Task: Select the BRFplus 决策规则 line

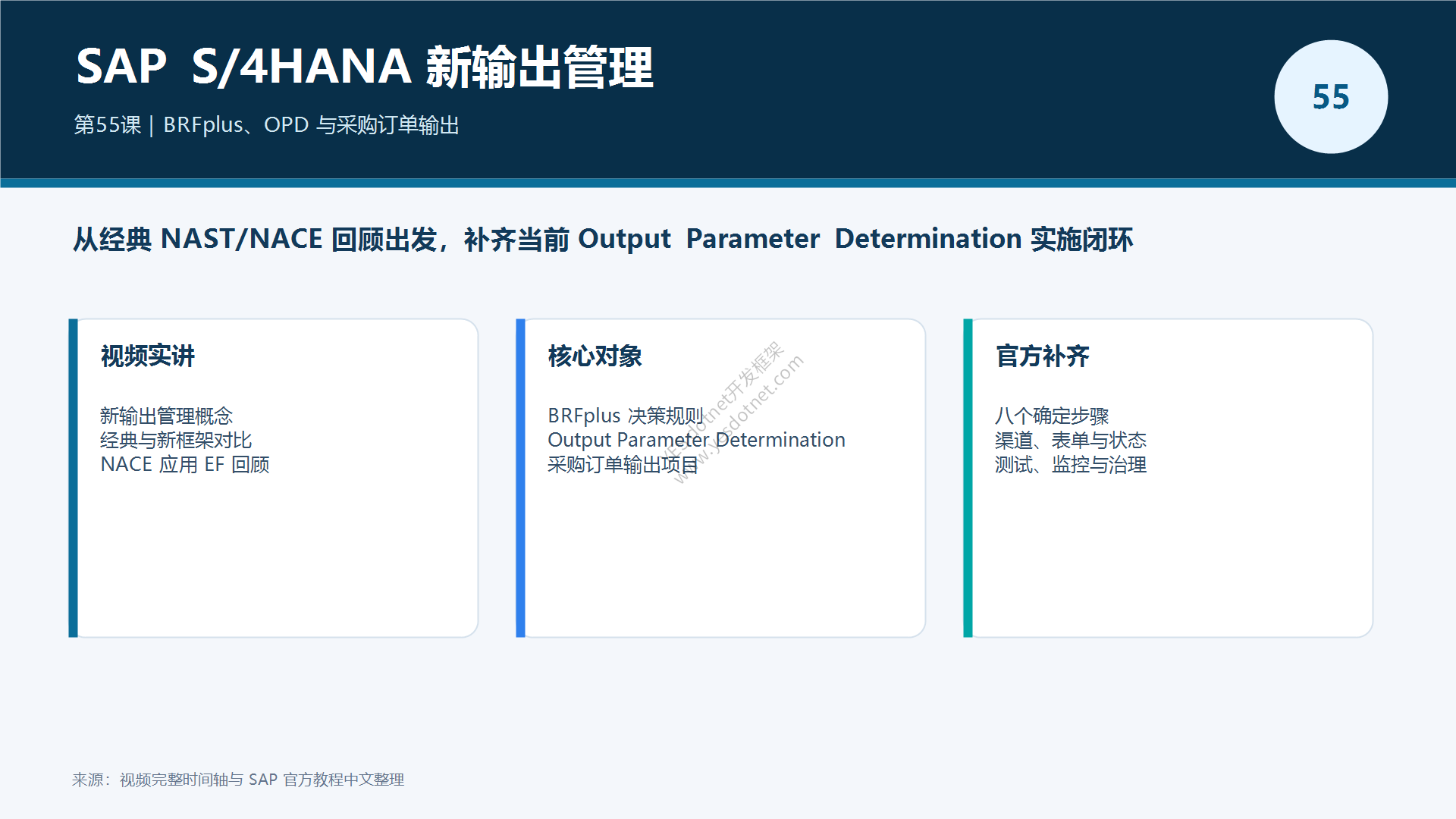Action: [x=626, y=416]
